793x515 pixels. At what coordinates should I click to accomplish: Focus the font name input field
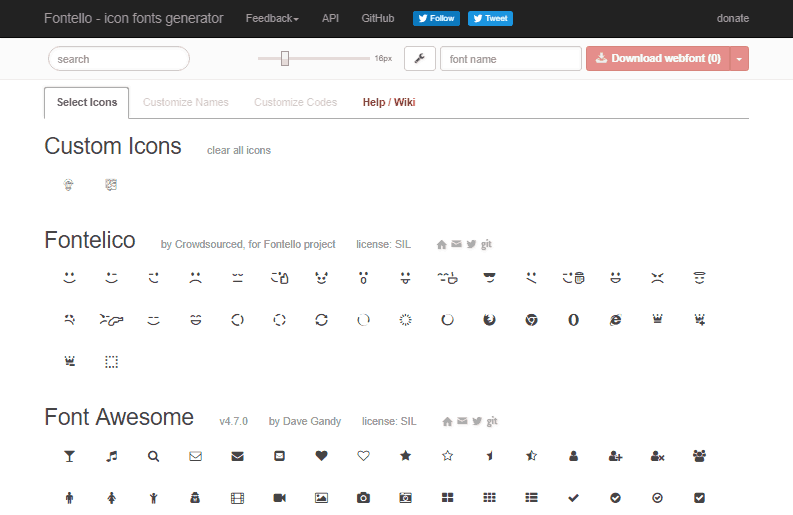click(511, 59)
